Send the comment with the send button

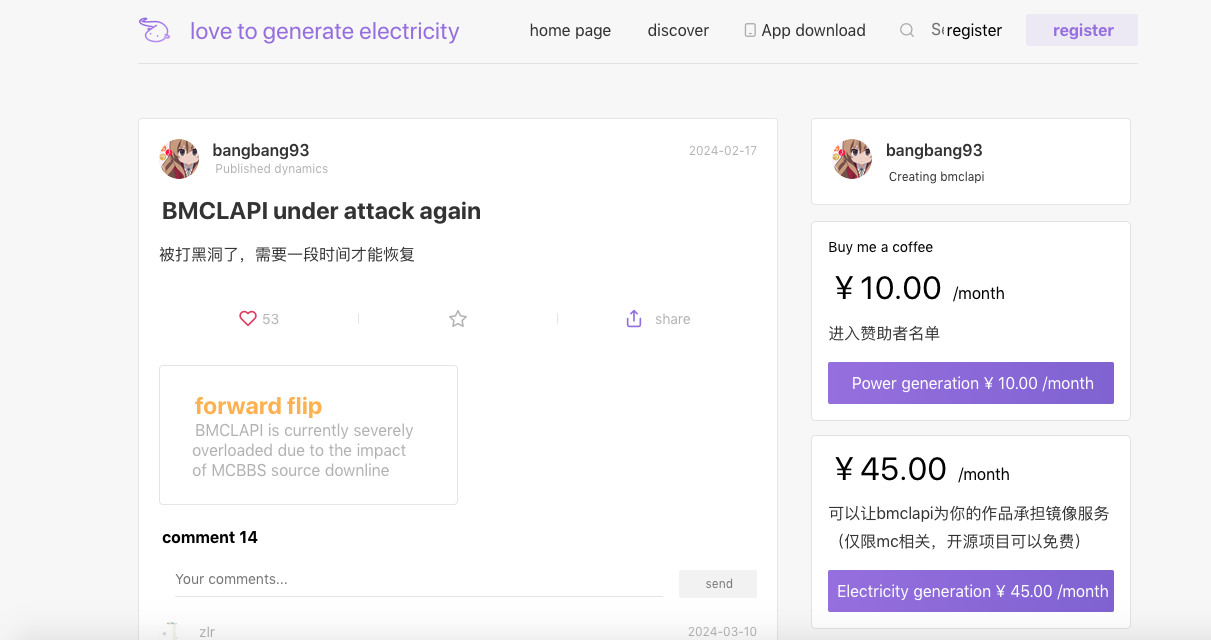tap(718, 584)
